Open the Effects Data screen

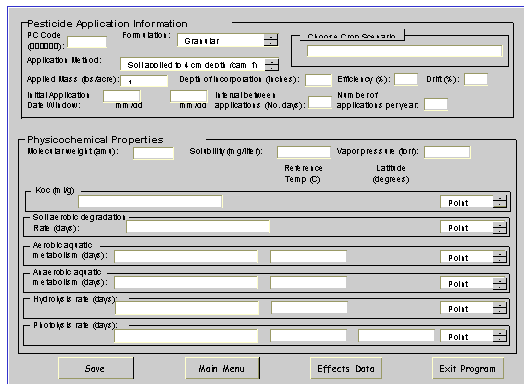coord(346,368)
